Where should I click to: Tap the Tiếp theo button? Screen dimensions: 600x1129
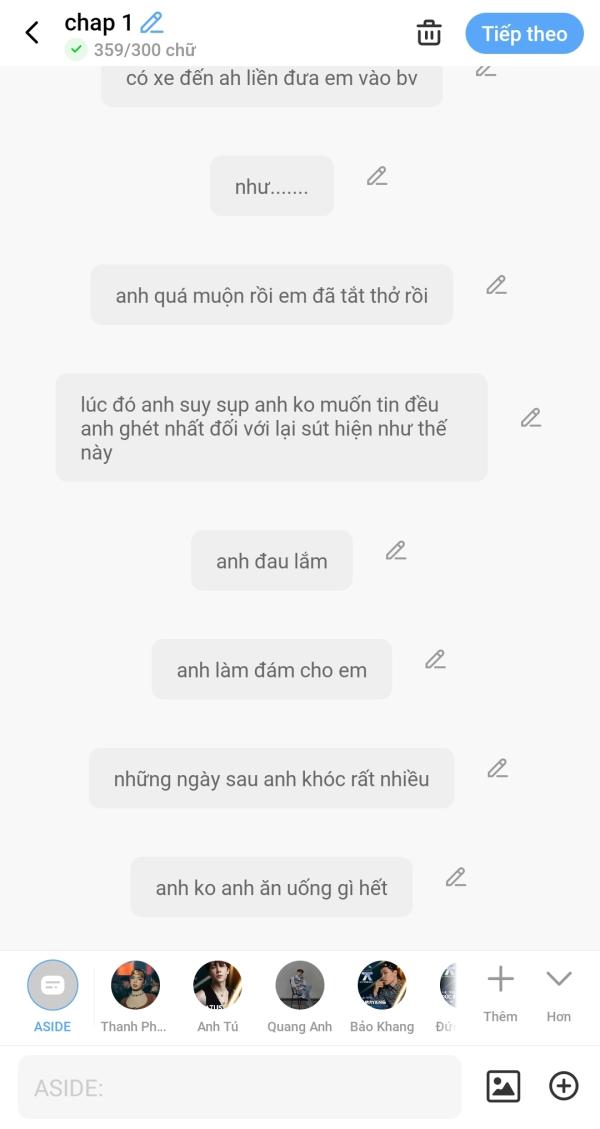(524, 33)
